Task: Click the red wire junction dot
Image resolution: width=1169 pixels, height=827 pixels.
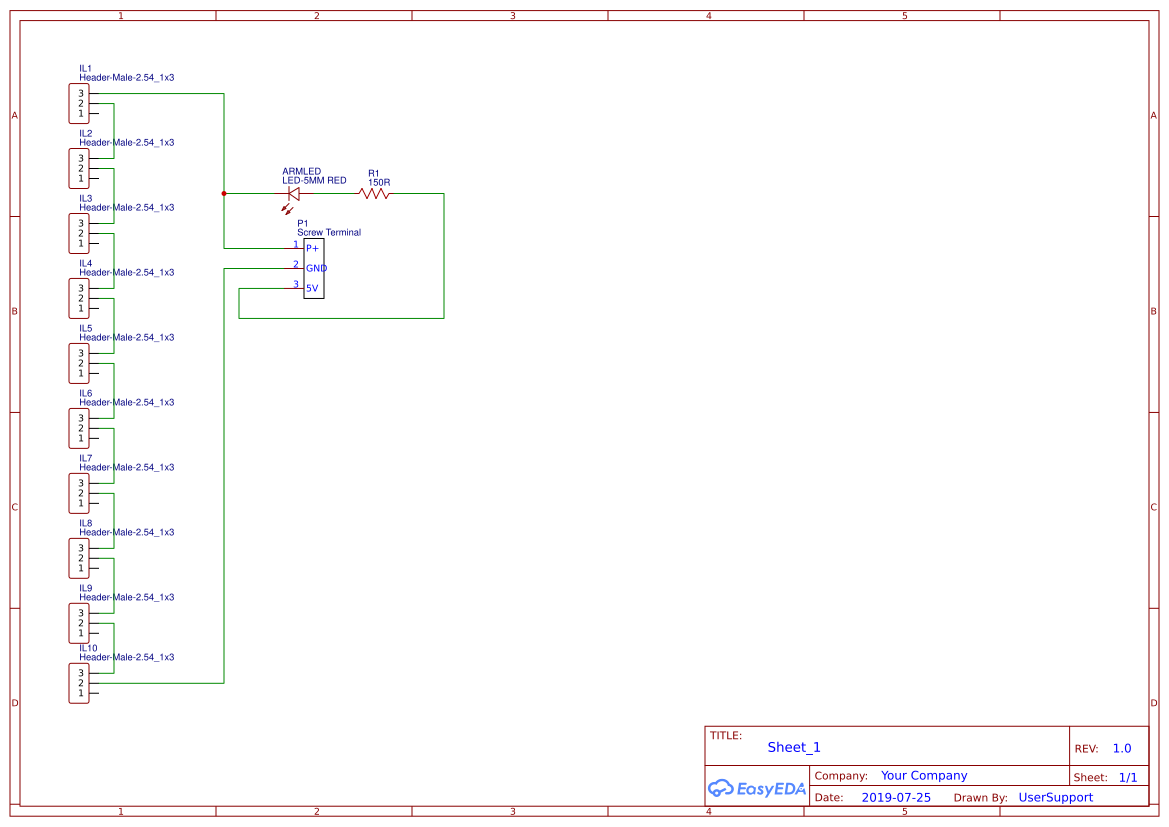Action: click(223, 194)
